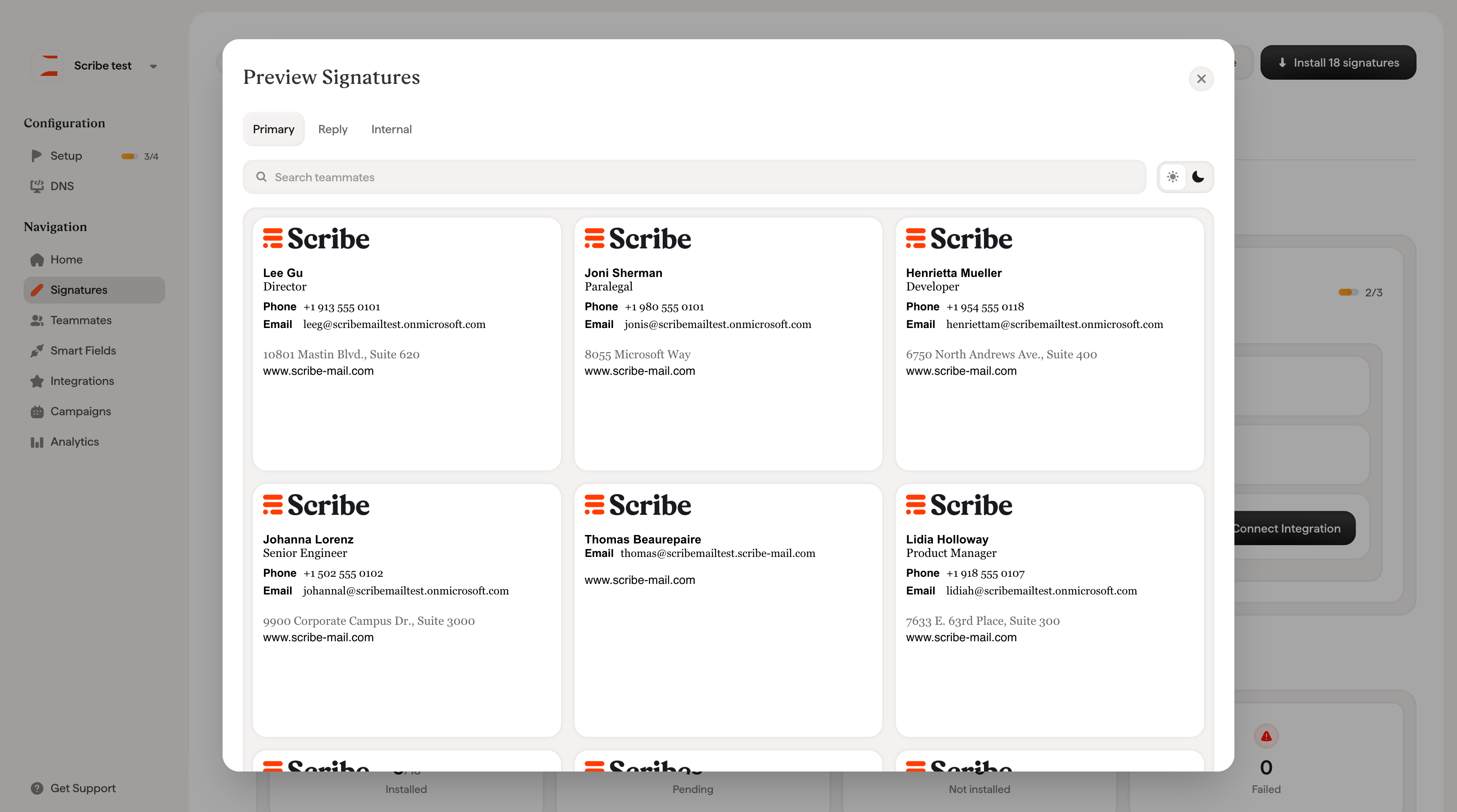Click Henrietta Mueller's email address
The image size is (1457, 812).
[x=1054, y=324]
